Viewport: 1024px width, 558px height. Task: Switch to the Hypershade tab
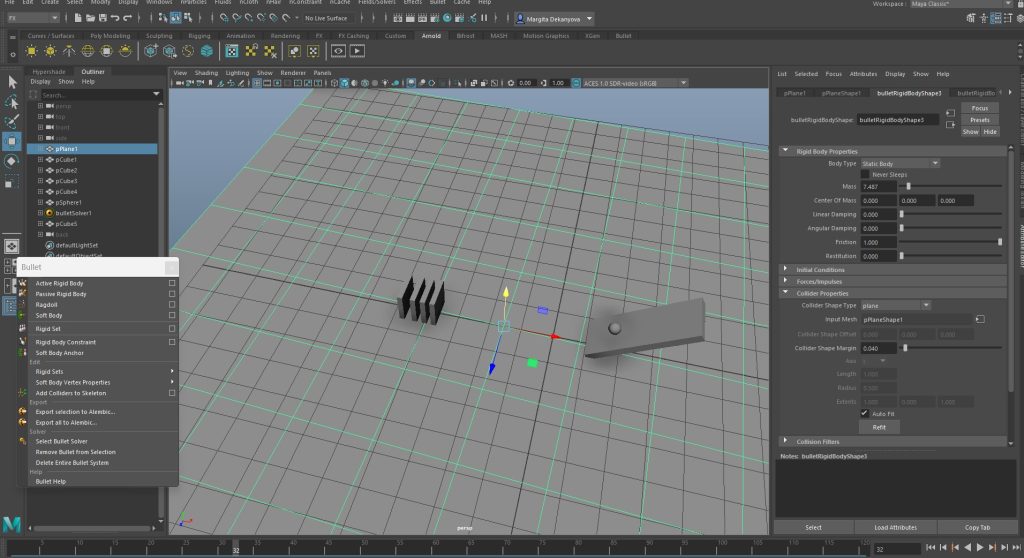point(49,72)
